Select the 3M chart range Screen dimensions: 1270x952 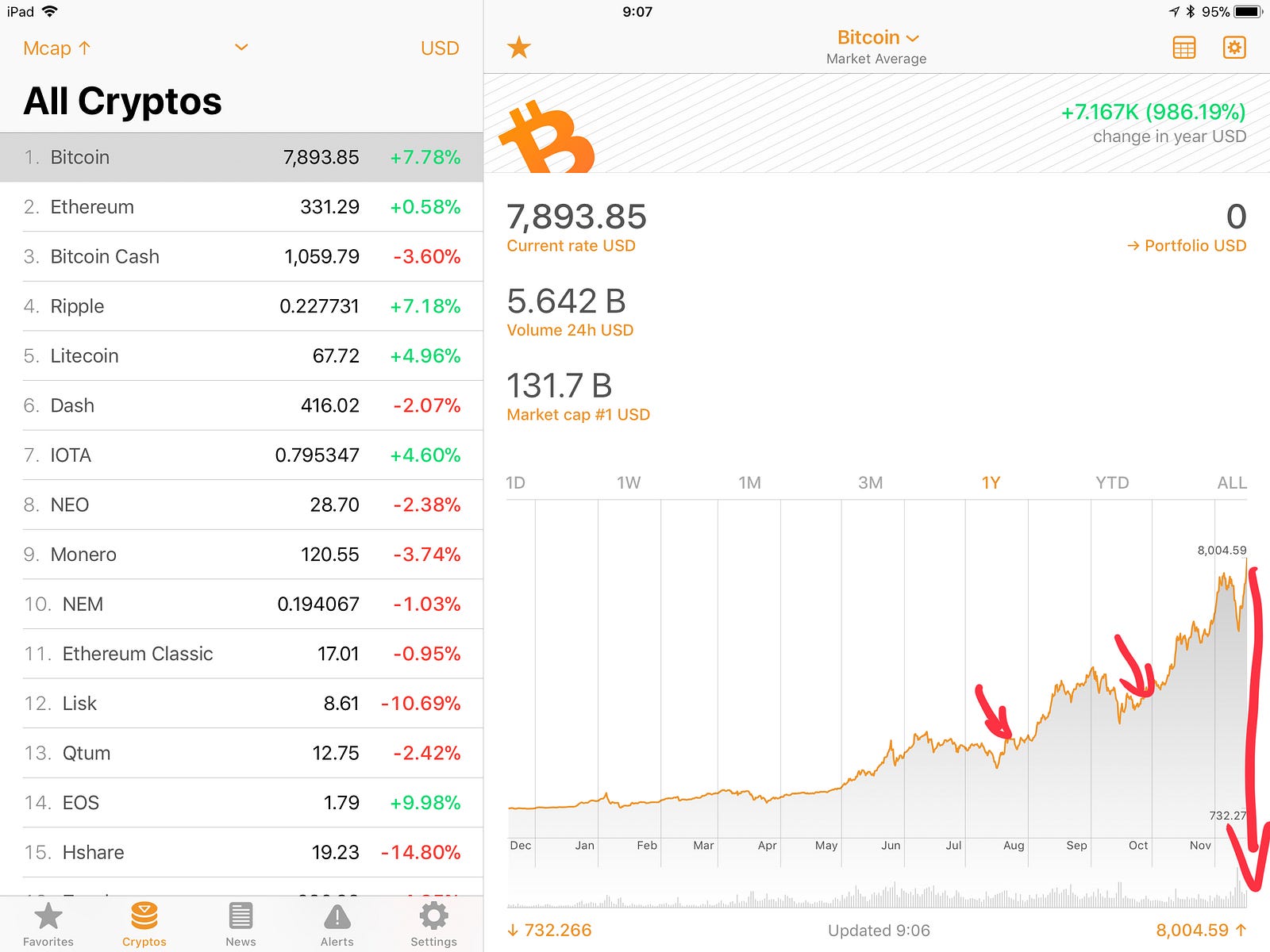870,482
